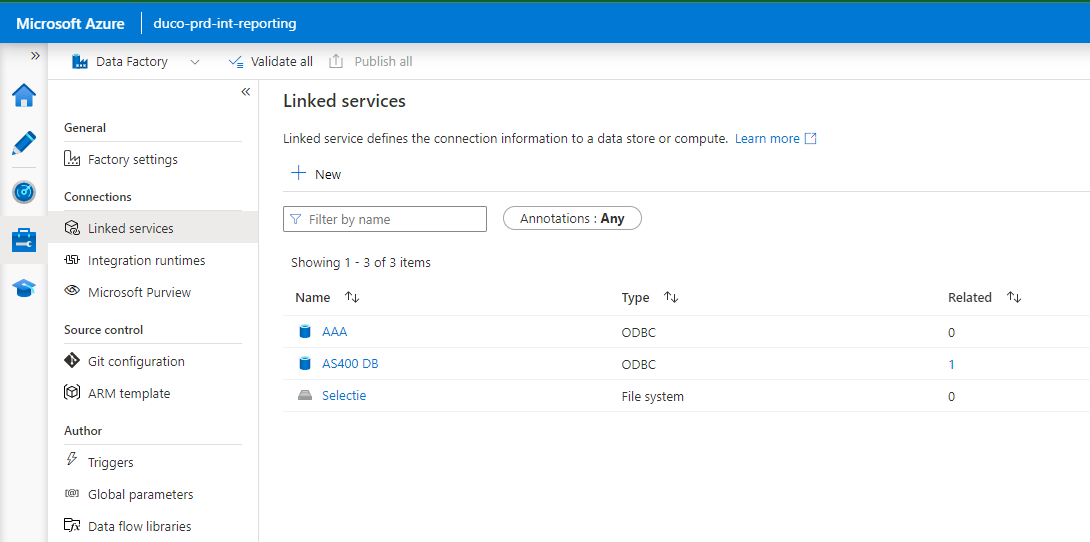
Task: Click Validate all
Action: [271, 62]
